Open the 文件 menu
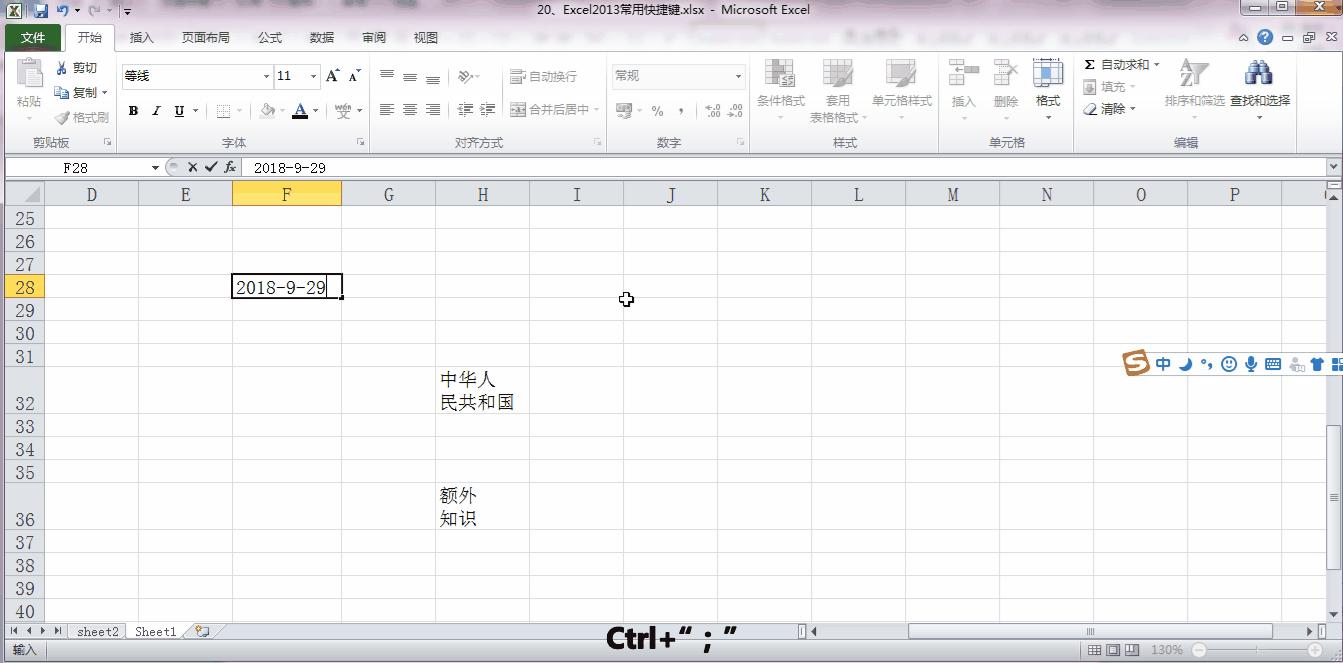 tap(31, 37)
